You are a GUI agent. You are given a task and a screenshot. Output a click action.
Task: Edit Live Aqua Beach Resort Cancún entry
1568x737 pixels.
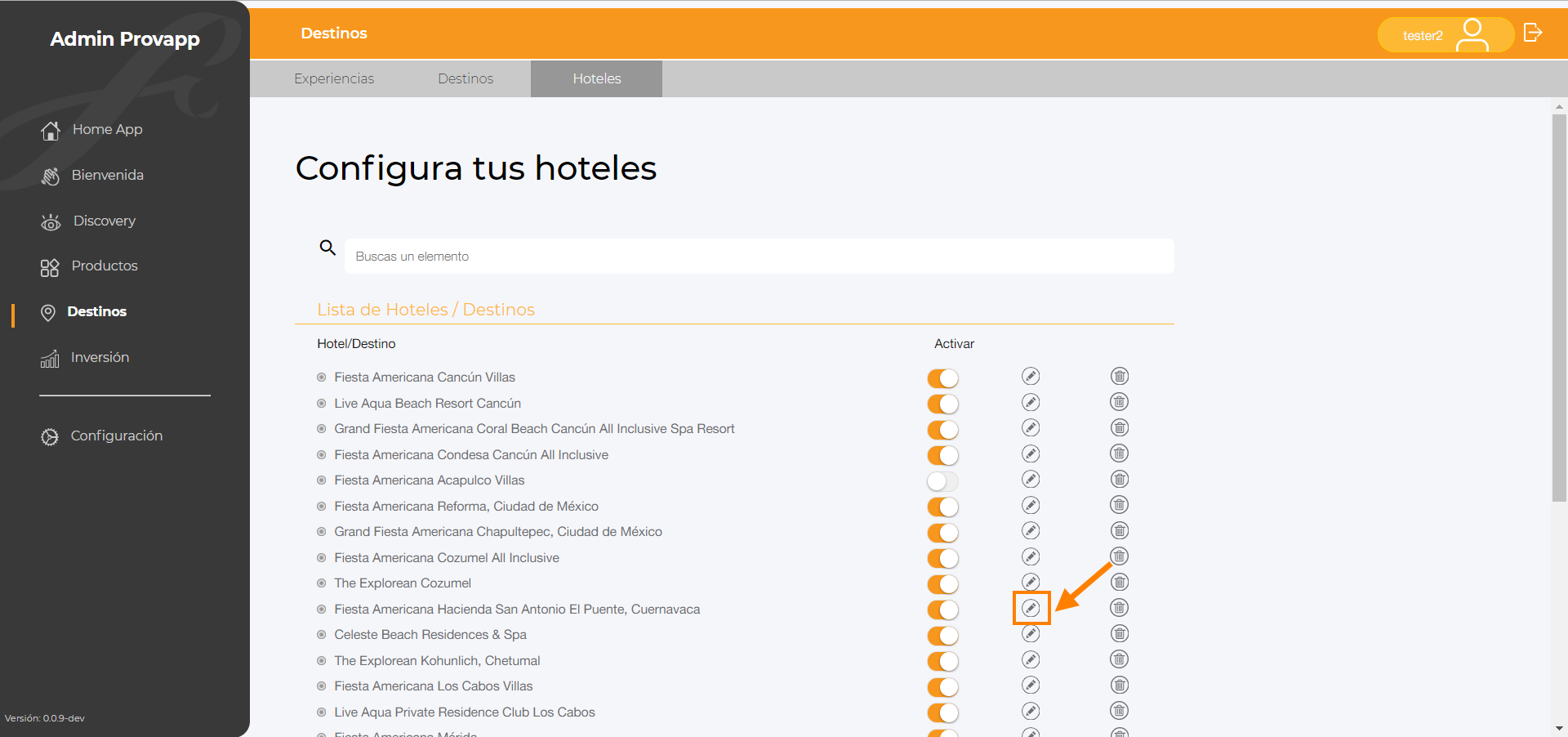pos(1031,402)
